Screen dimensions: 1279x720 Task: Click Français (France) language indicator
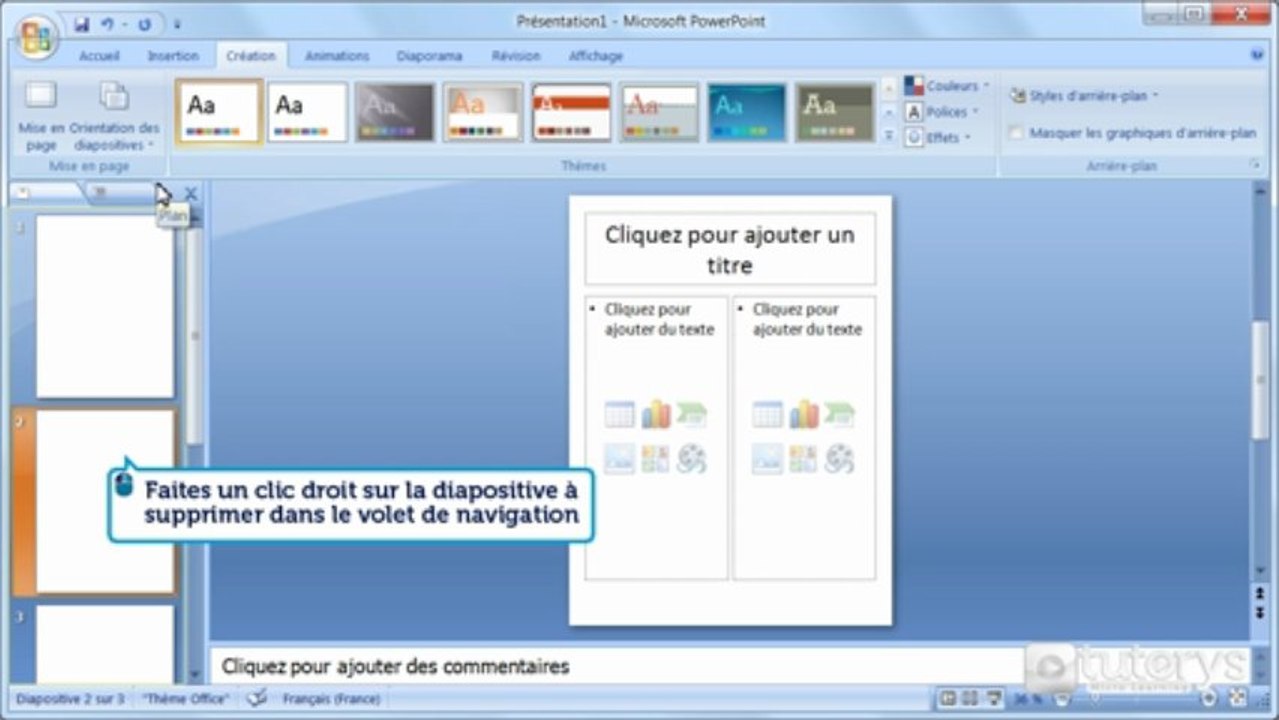(331, 699)
